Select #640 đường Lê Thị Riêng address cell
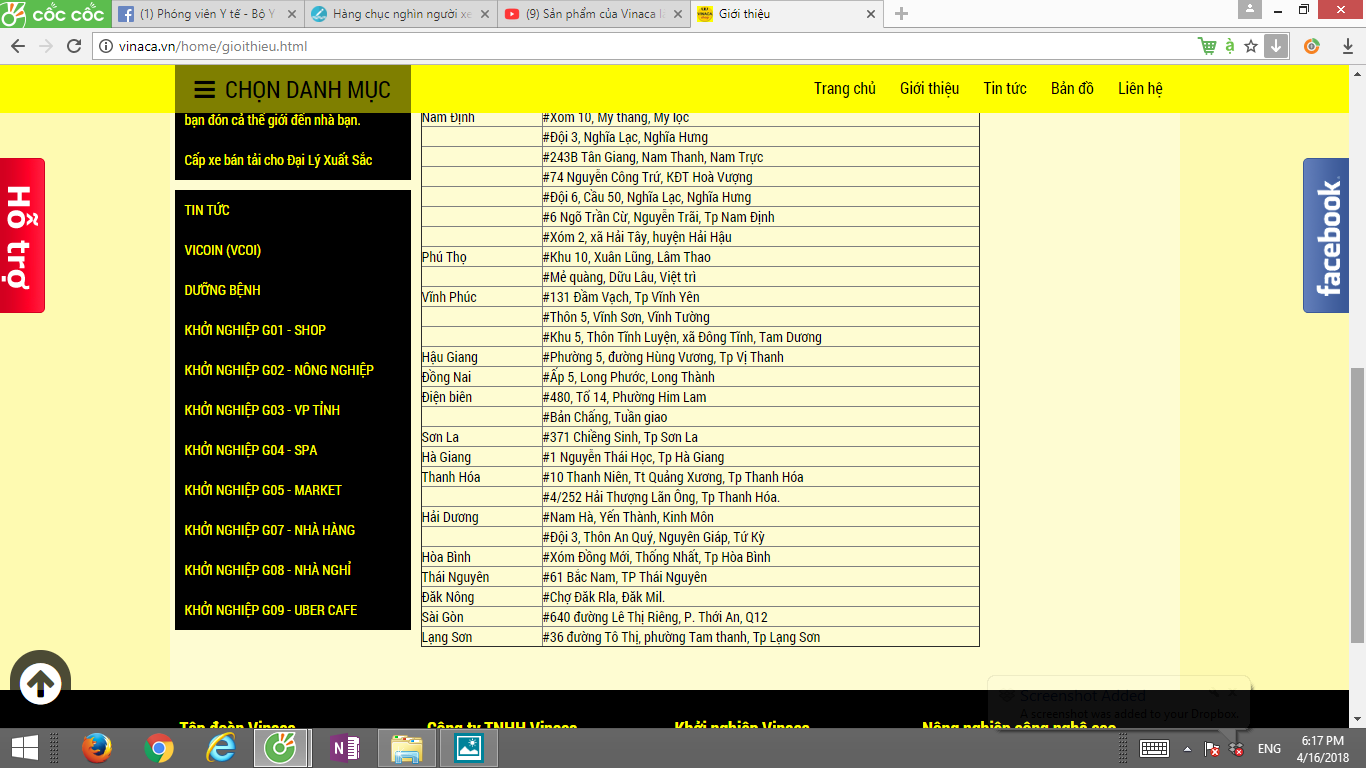 coord(761,617)
